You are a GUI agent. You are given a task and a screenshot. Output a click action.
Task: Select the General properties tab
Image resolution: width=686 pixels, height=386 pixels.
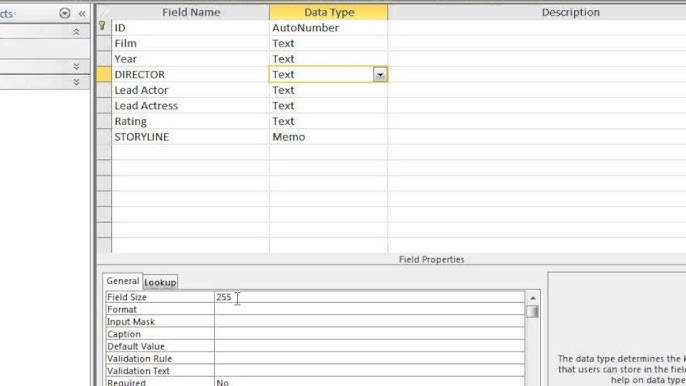122,281
